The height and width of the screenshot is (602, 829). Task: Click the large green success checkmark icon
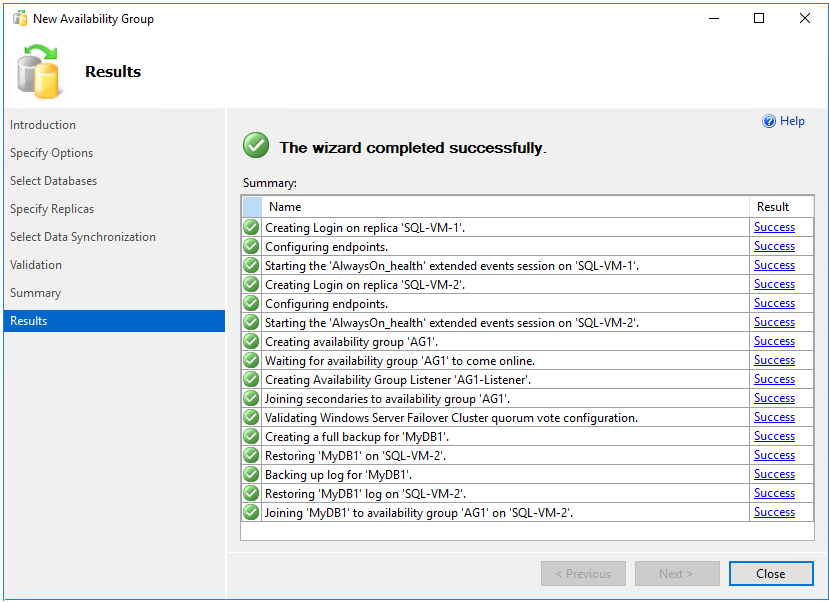click(255, 145)
